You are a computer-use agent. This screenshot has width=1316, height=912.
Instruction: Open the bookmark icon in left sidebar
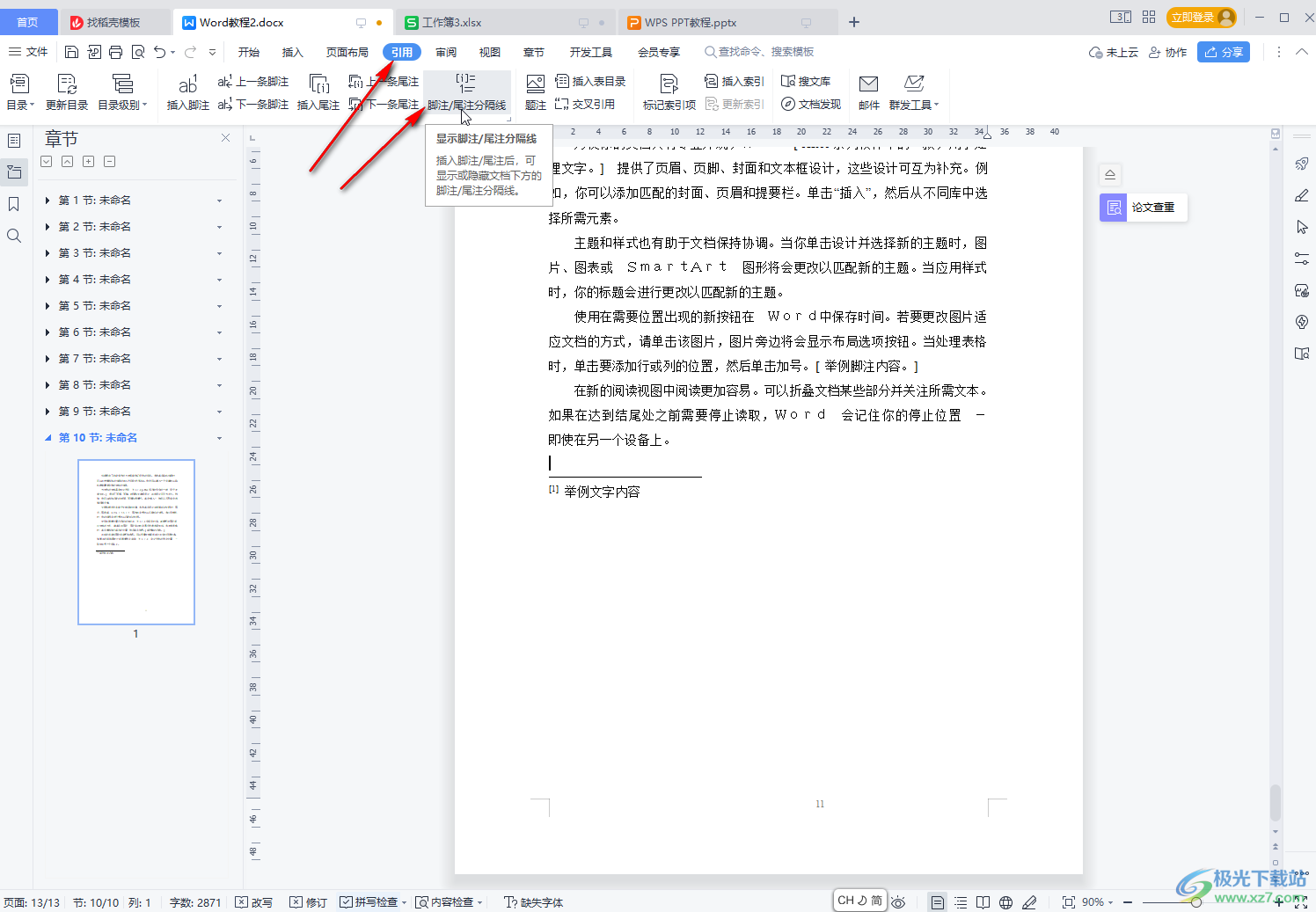(14, 204)
